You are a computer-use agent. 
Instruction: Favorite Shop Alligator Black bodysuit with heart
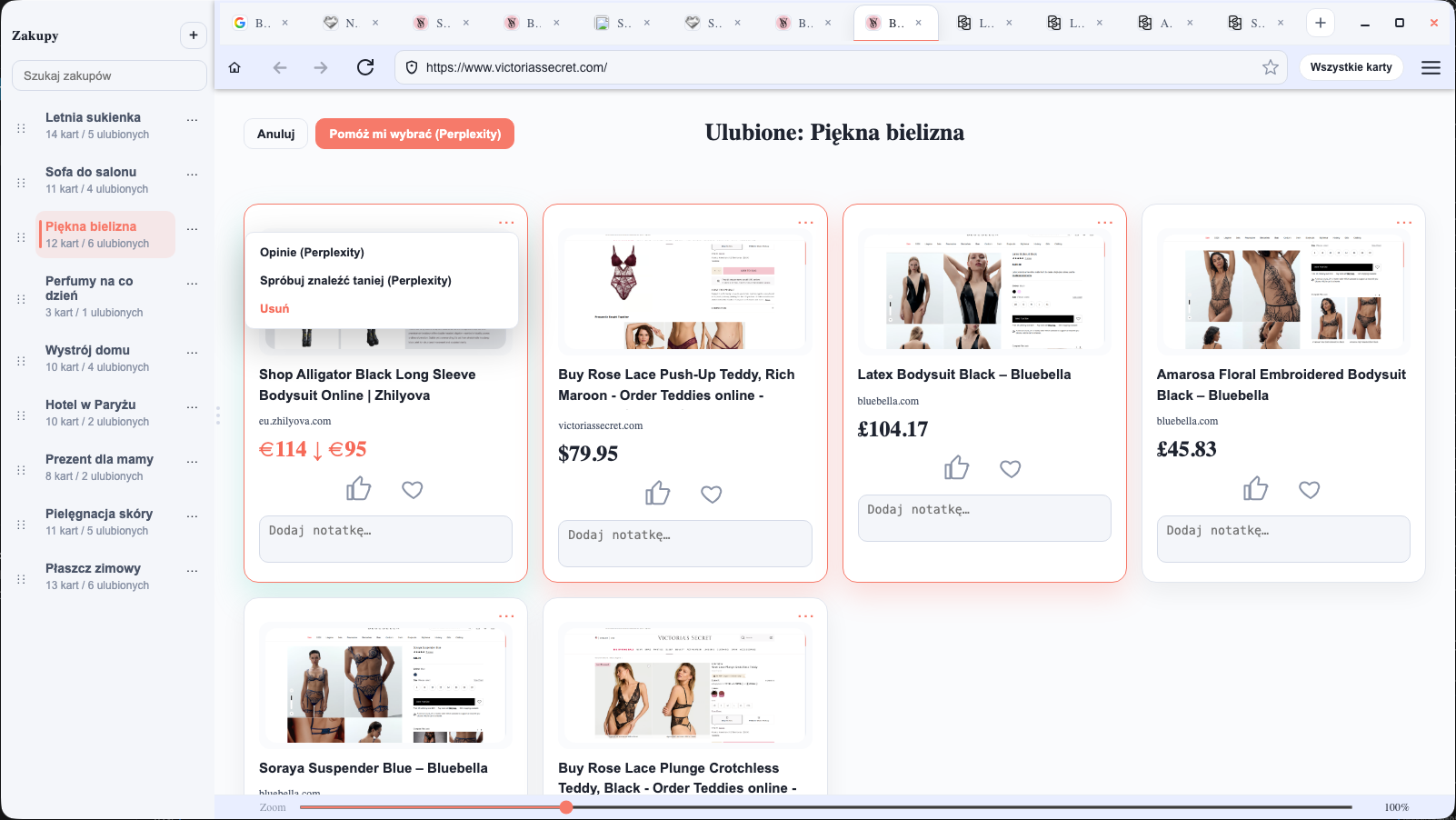tap(413, 490)
